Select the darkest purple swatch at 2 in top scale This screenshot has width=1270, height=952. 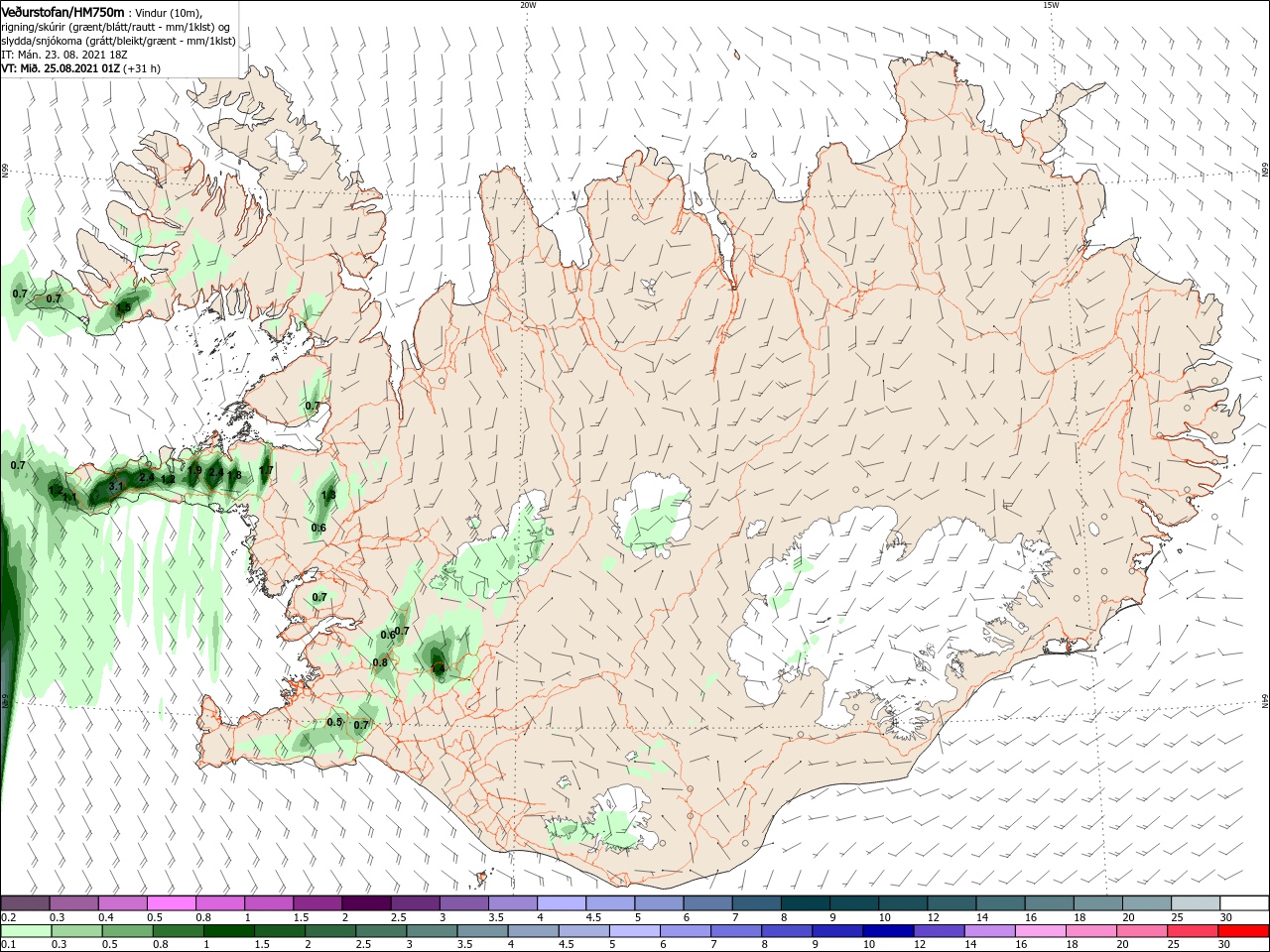(x=365, y=903)
